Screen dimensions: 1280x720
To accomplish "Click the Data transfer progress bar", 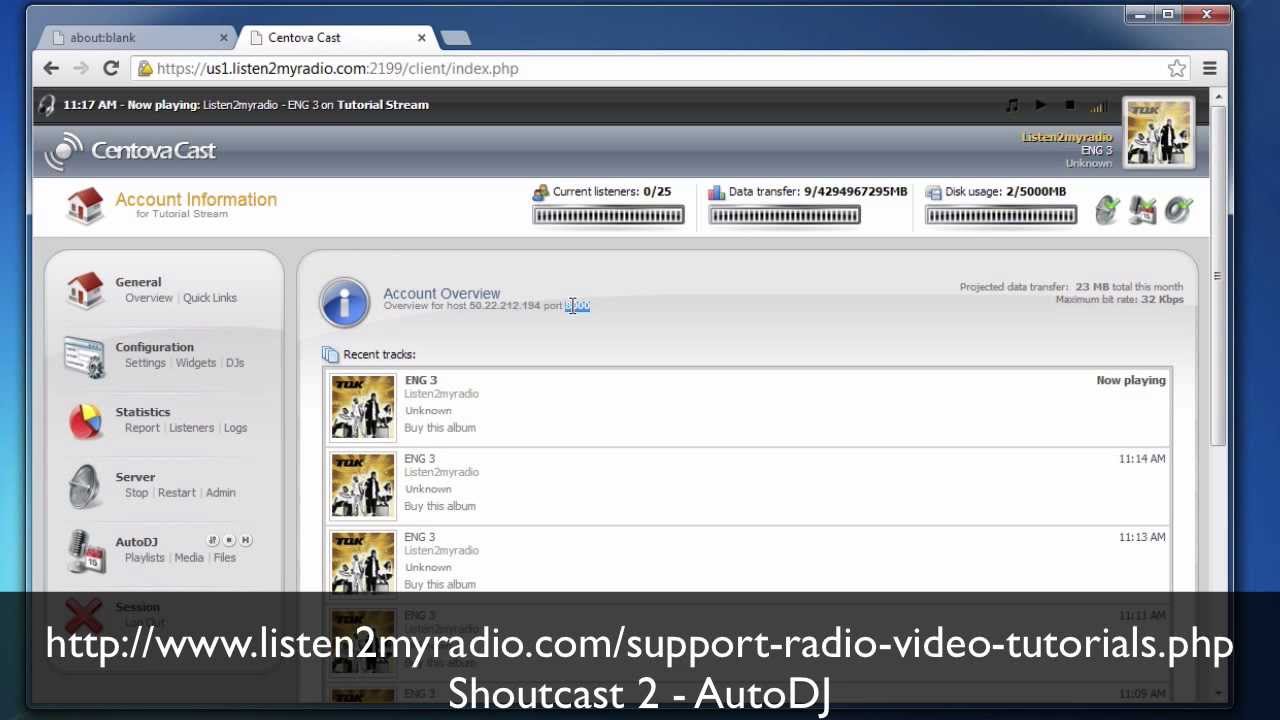I will pos(784,215).
